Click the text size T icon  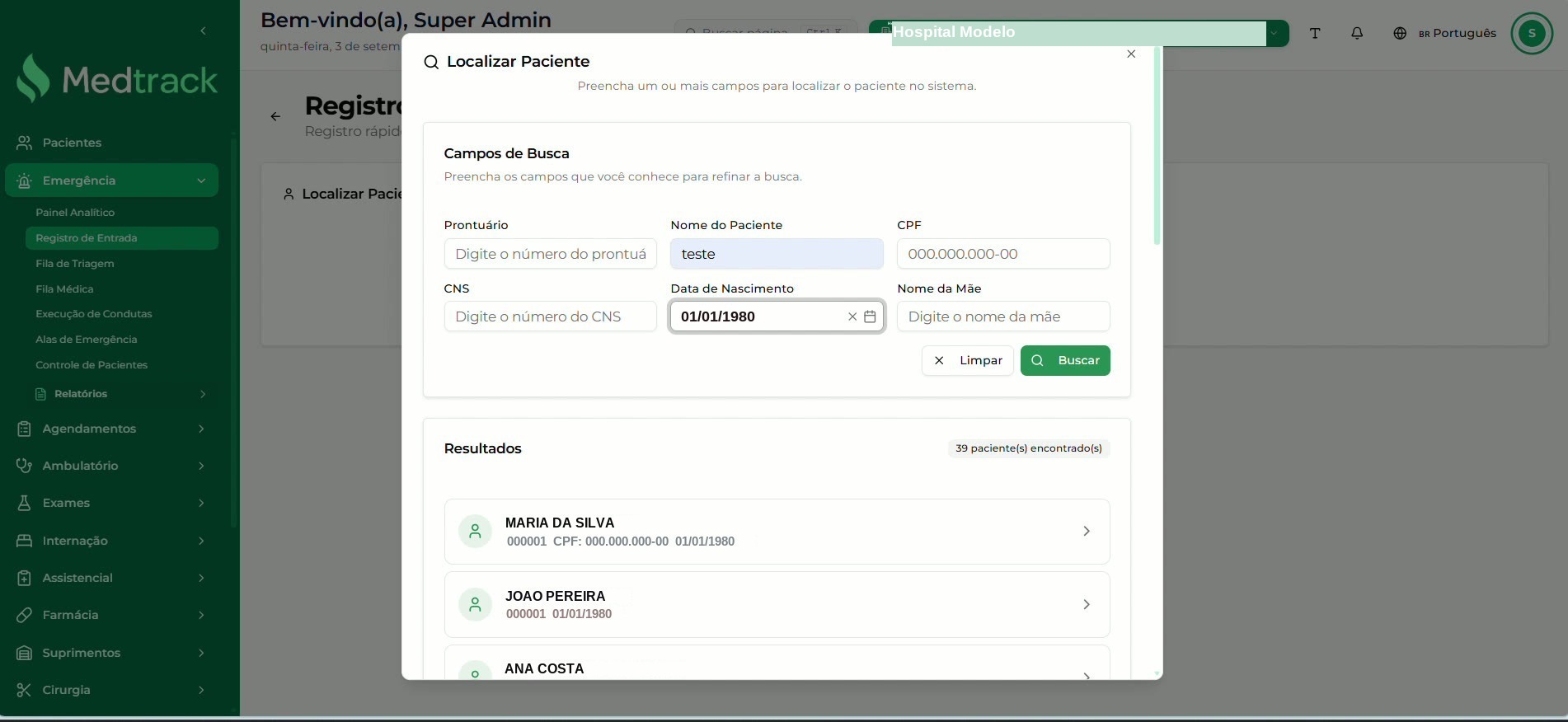(1315, 33)
